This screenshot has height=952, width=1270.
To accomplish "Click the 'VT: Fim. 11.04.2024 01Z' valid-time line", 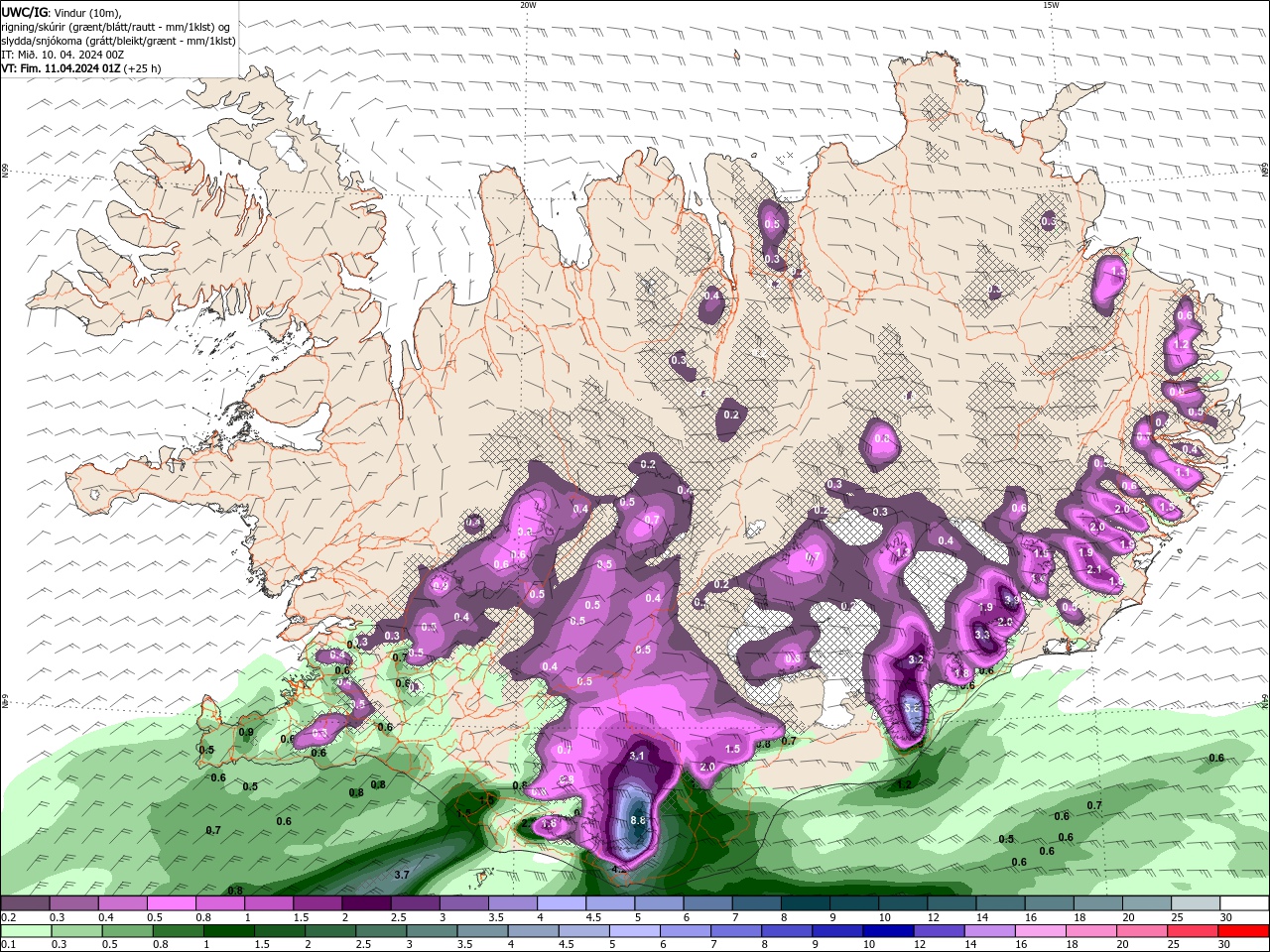I will [81, 68].
